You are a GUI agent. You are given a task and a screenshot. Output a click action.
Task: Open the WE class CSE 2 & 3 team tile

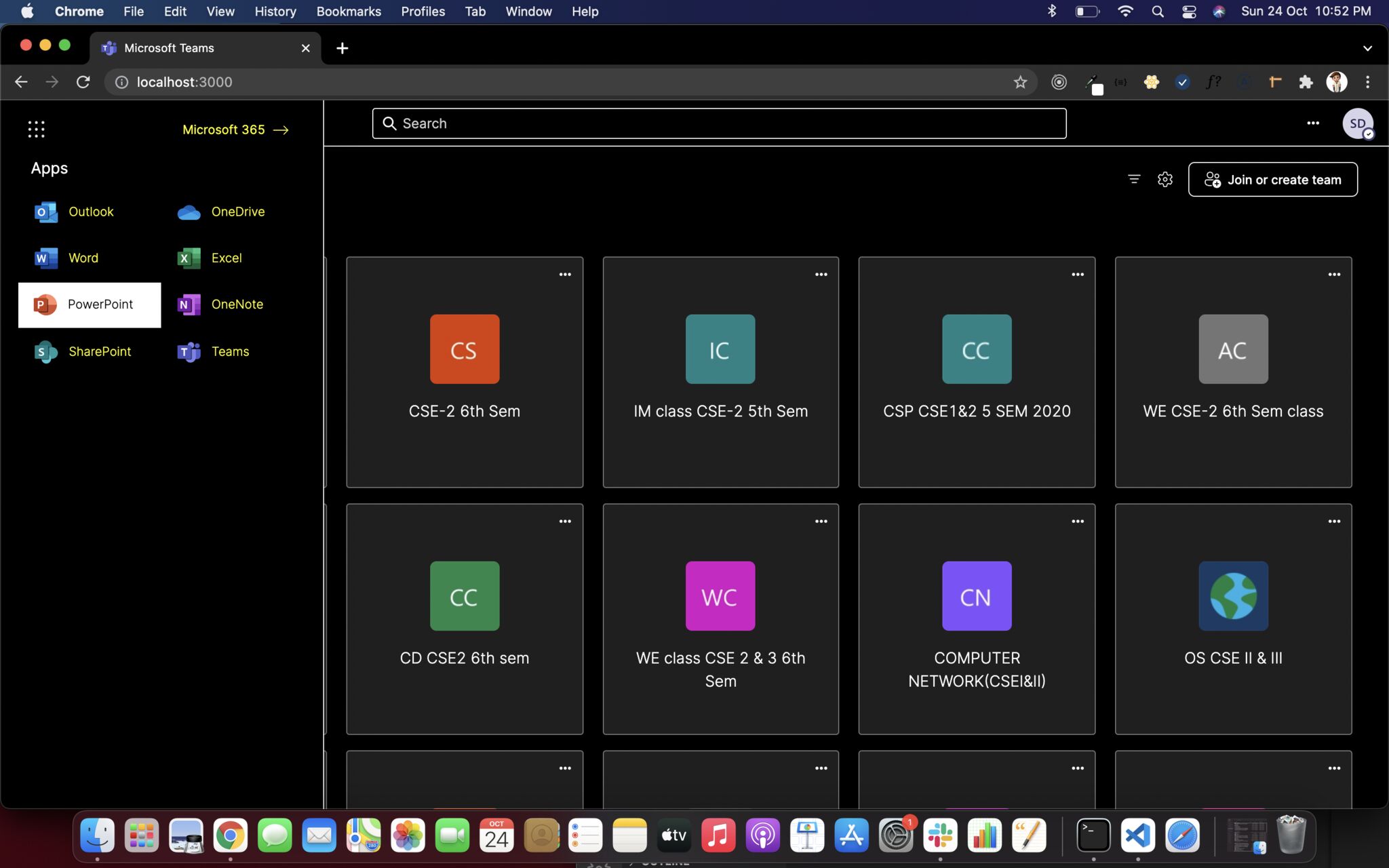720,618
